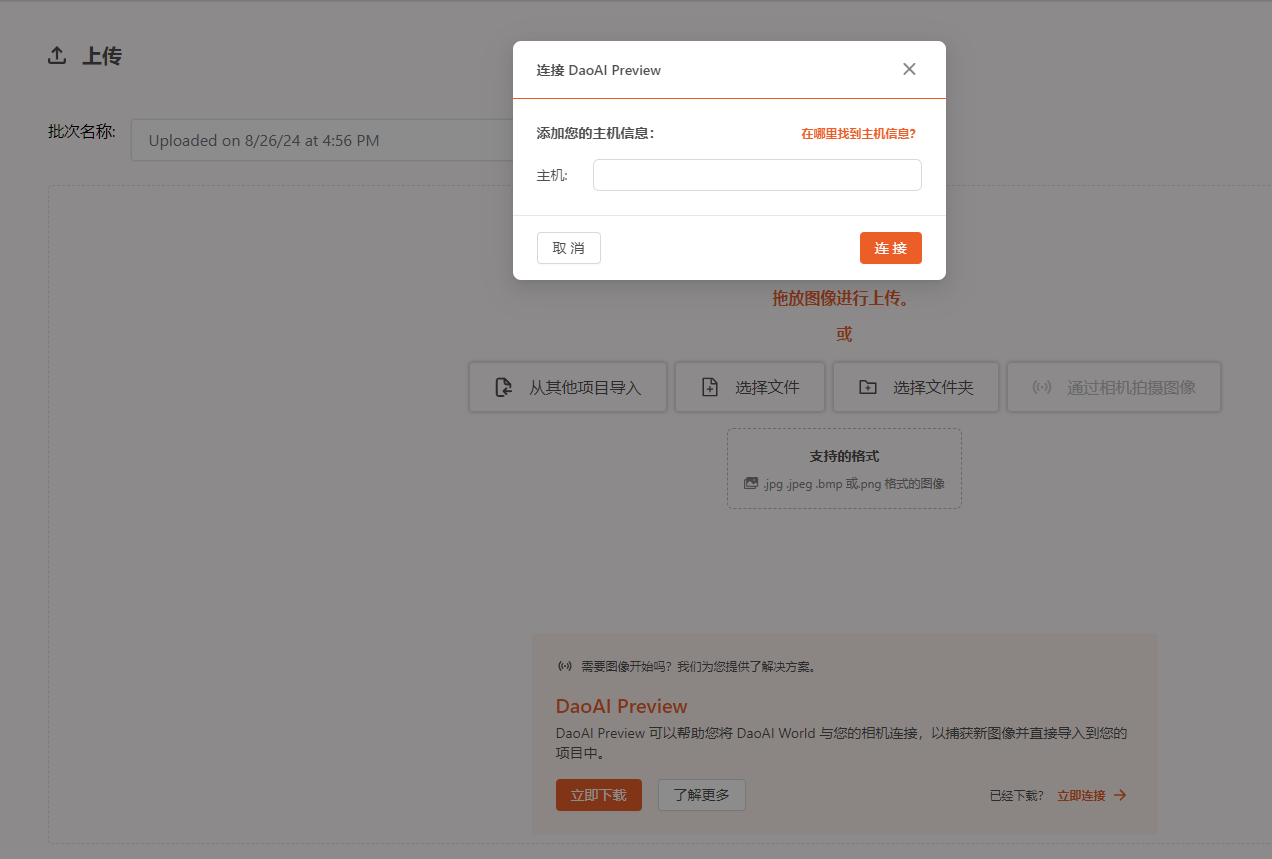Open the 在哪里找到主机信息? help link

858,133
